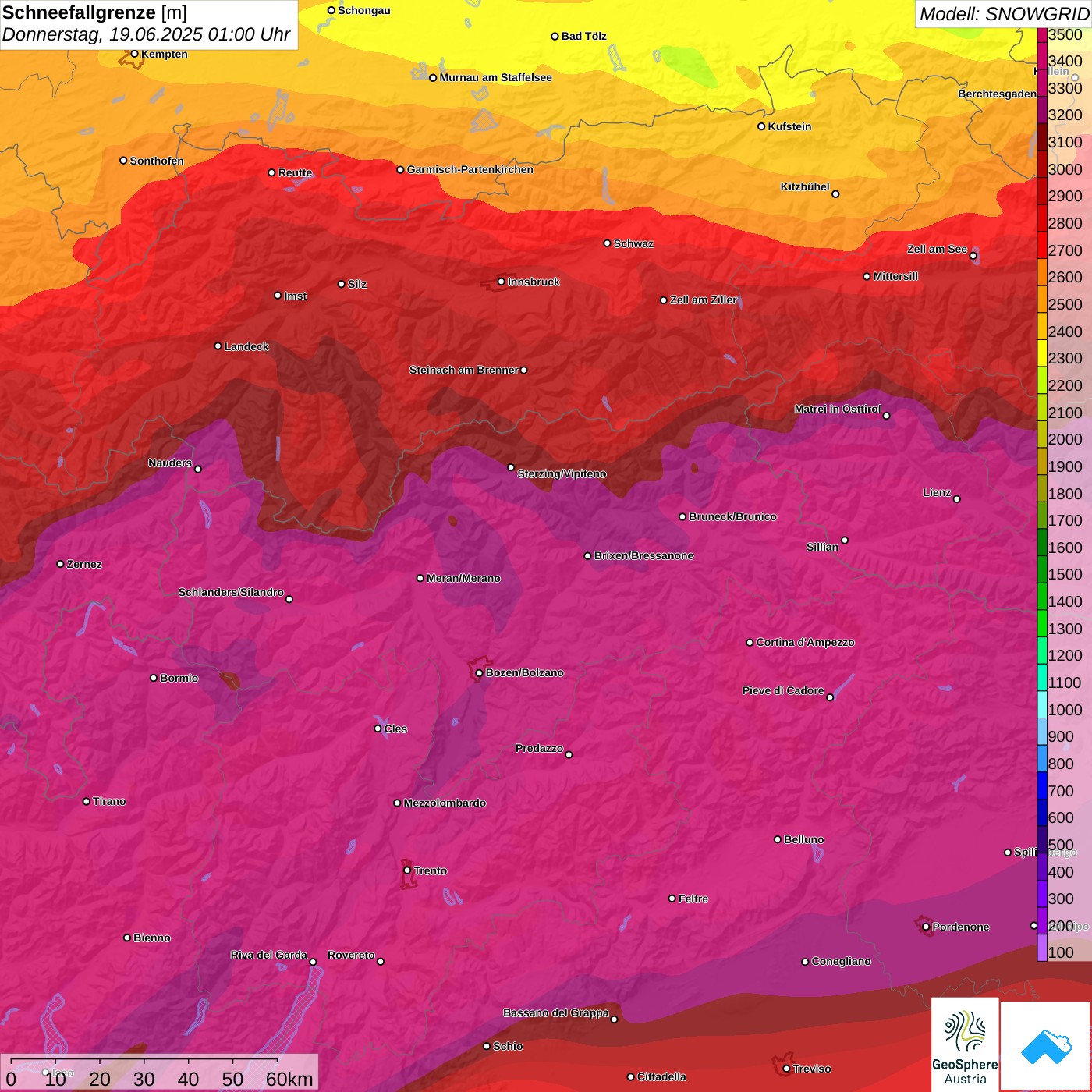Click the Pordenone city marker dot
This screenshot has height=1092, width=1092.
[x=926, y=927]
